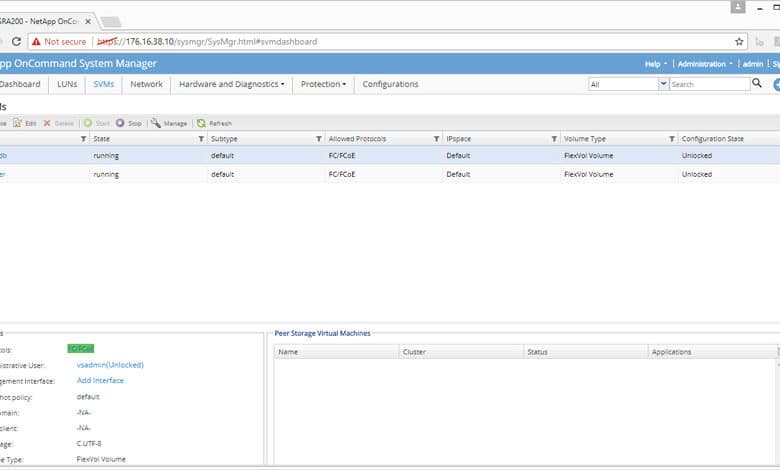Image resolution: width=780 pixels, height=470 pixels.
Task: Click Unlocked in the second row
Action: [x=696, y=175]
